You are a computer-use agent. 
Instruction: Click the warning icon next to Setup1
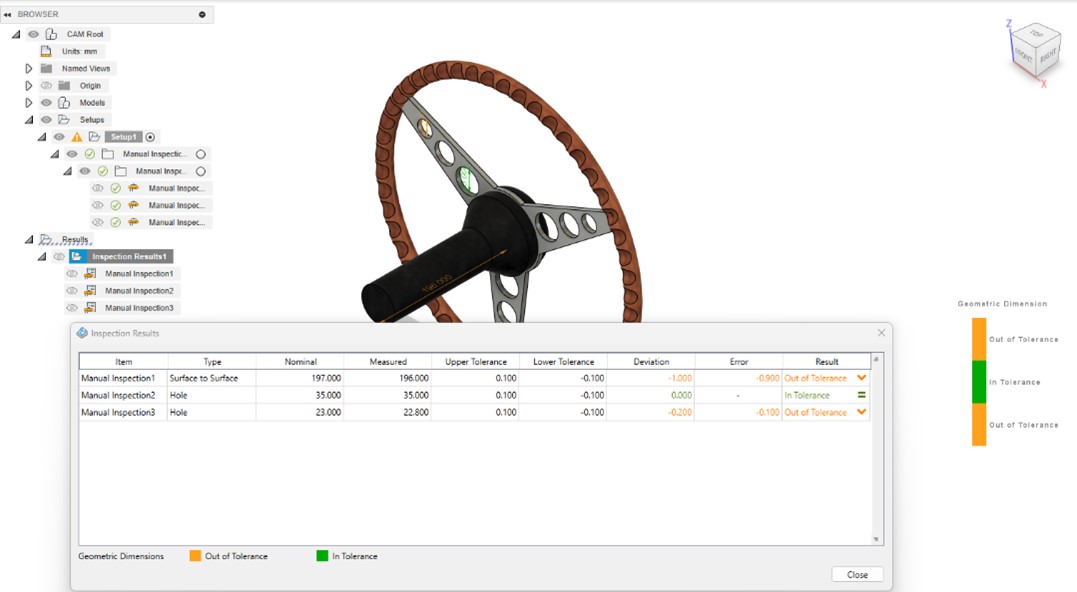point(76,135)
